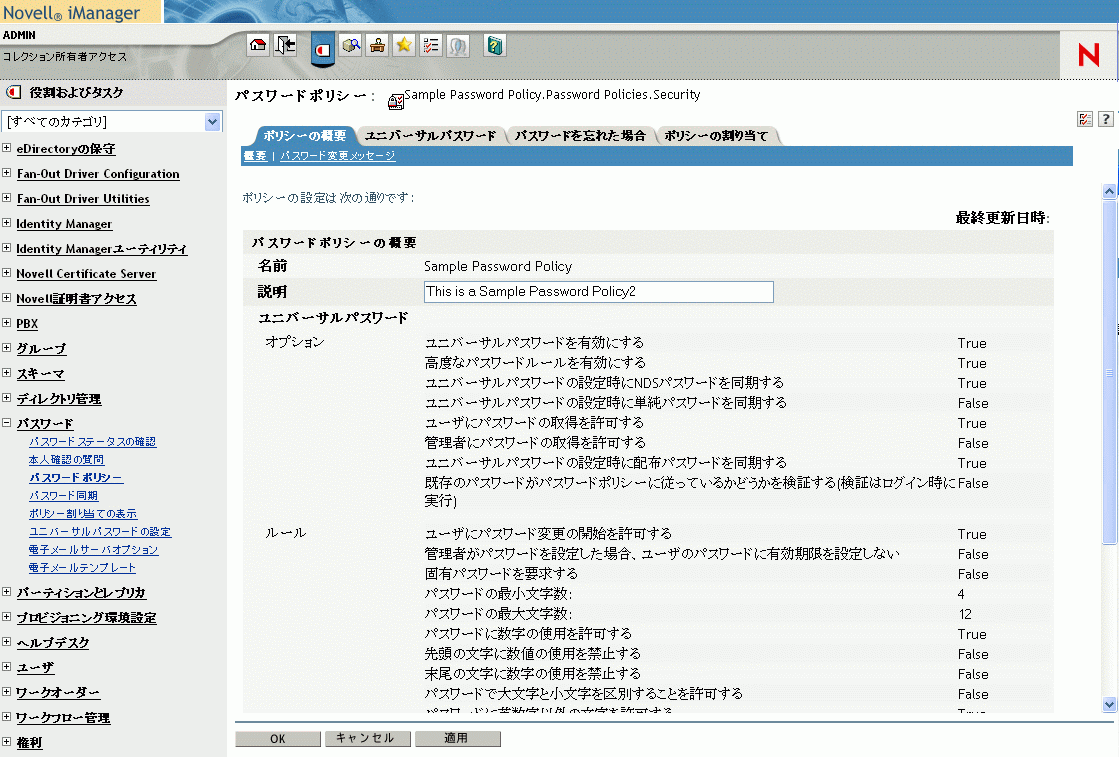1119x757 pixels.
Task: Click the content scrollbar up arrow
Action: tap(1109, 191)
